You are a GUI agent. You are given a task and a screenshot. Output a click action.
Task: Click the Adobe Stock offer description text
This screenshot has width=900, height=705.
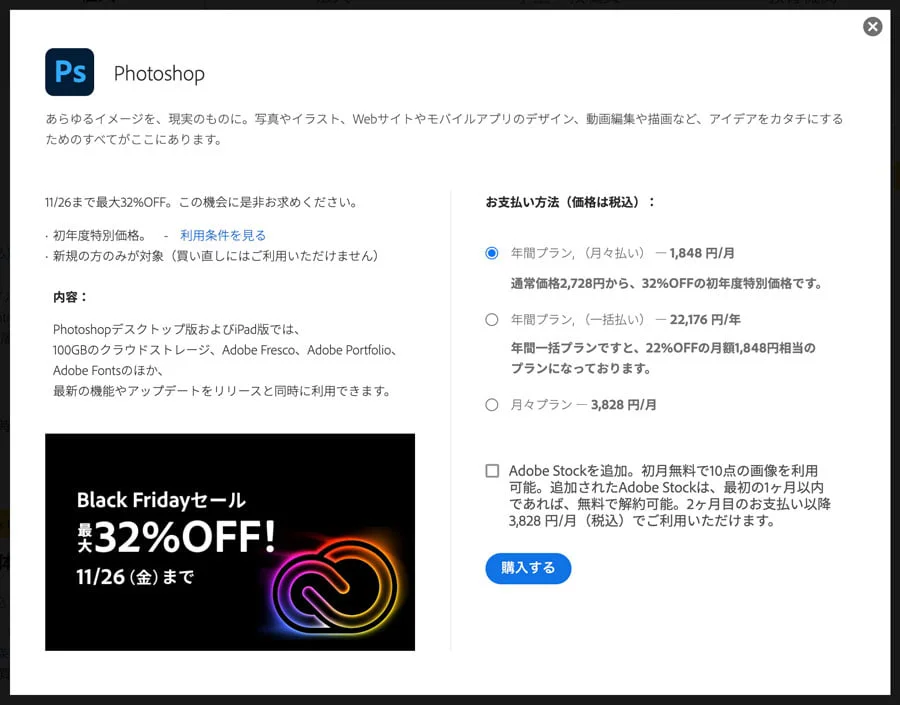669,495
